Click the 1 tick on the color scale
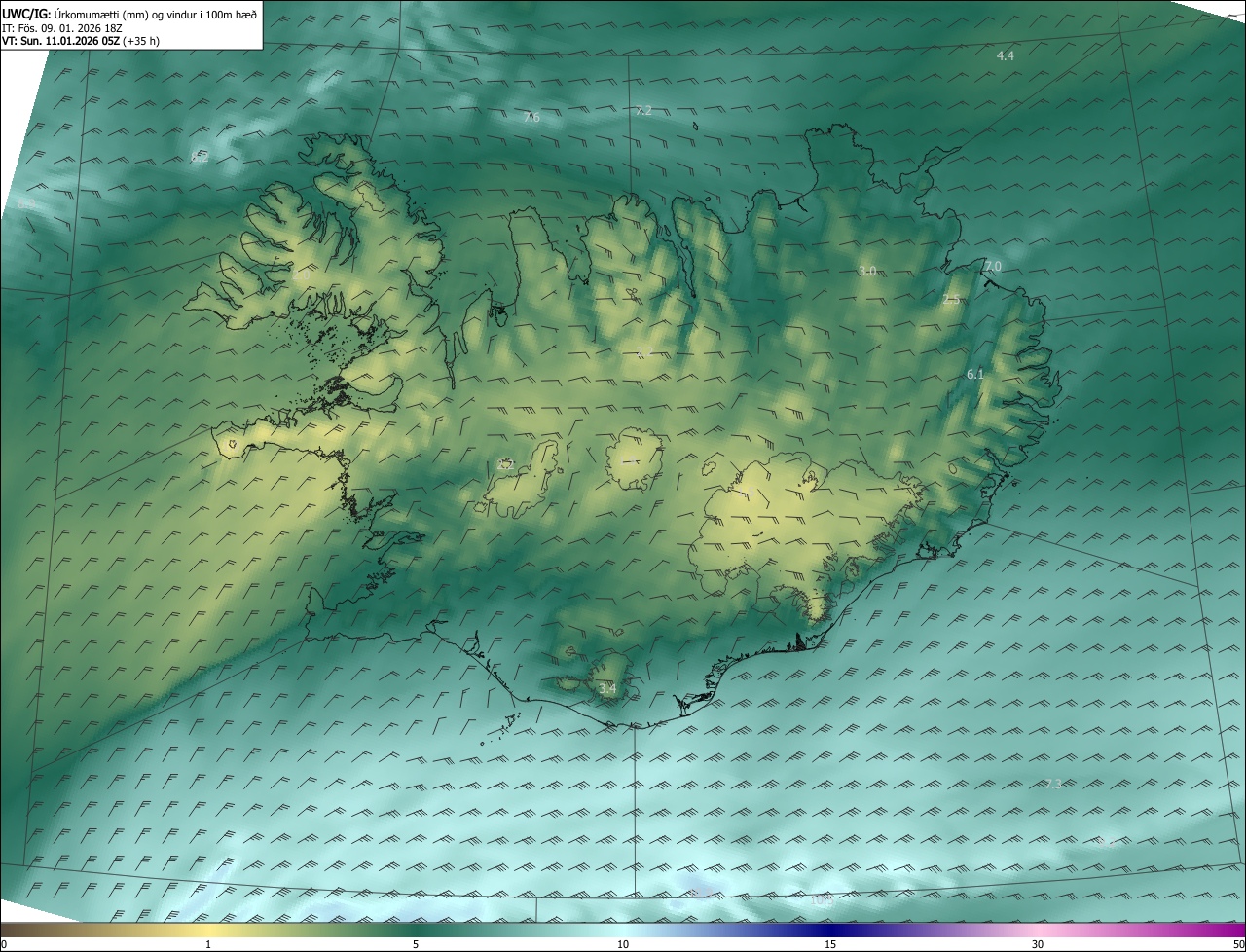1246x952 pixels. pyautogui.click(x=208, y=944)
